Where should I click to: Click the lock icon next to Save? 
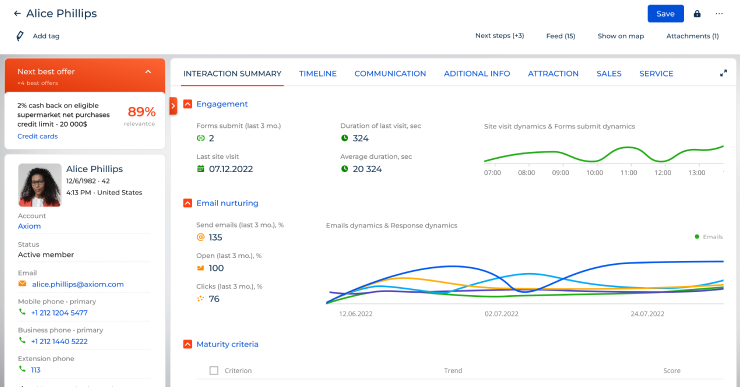(697, 14)
